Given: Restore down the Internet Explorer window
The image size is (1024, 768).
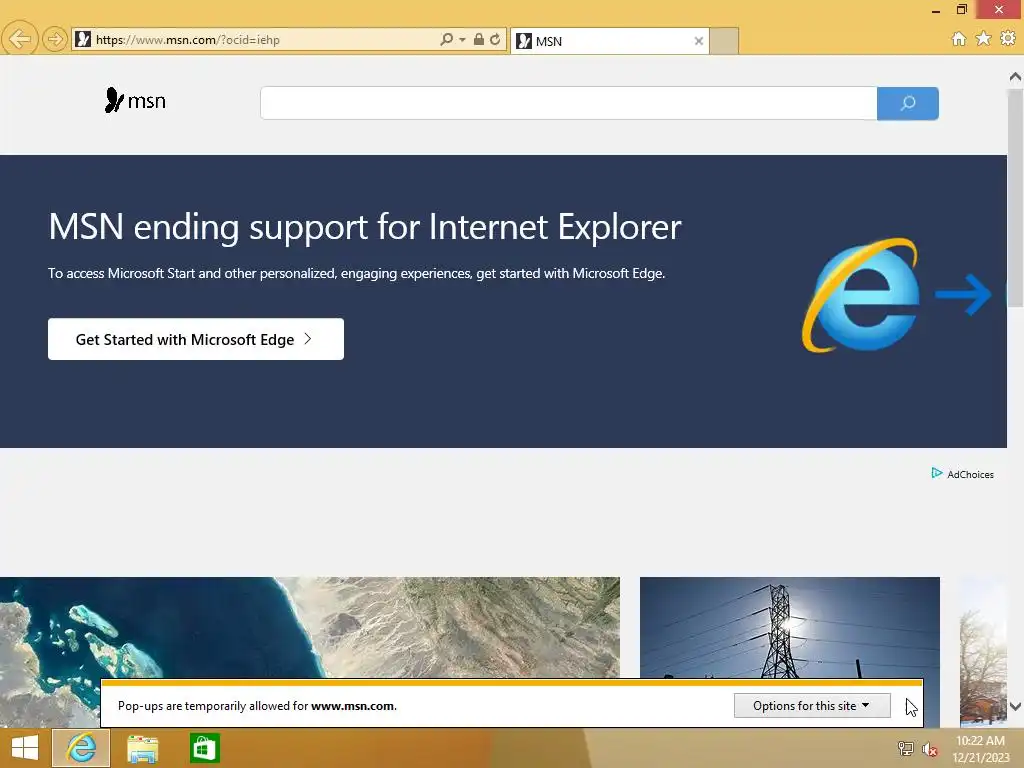Looking at the screenshot, I should pos(961,9).
